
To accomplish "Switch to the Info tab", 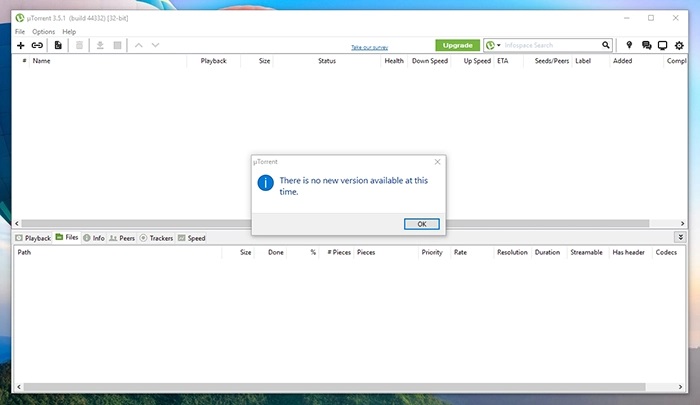I will point(94,238).
